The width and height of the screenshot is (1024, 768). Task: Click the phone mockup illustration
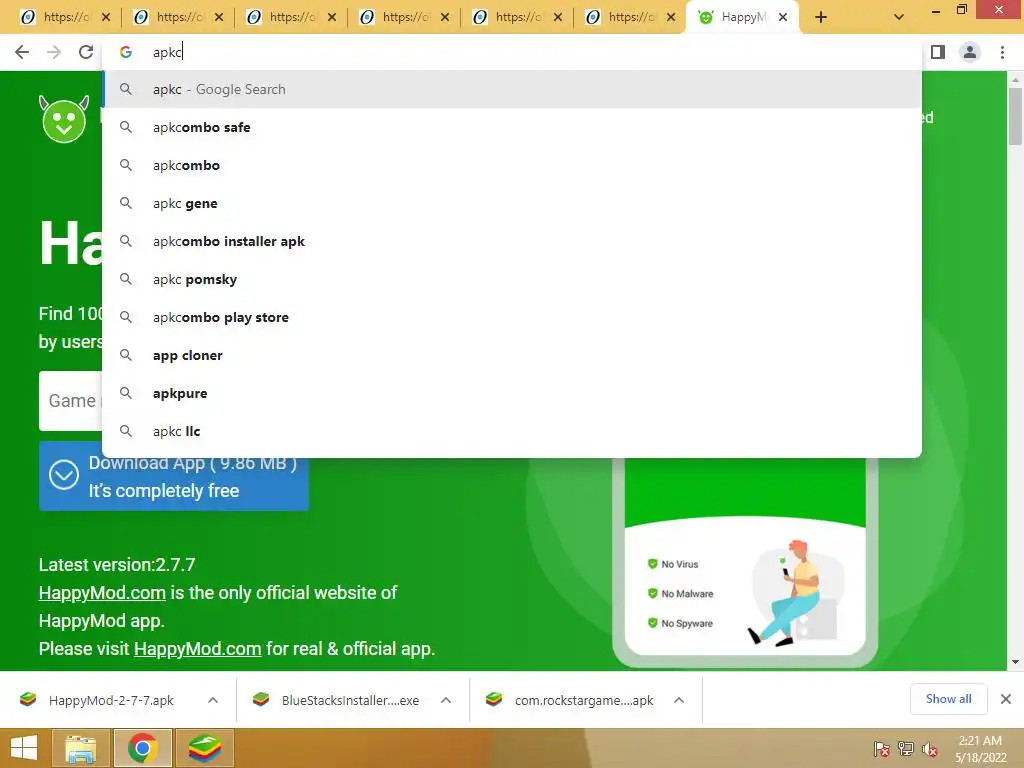click(x=745, y=562)
